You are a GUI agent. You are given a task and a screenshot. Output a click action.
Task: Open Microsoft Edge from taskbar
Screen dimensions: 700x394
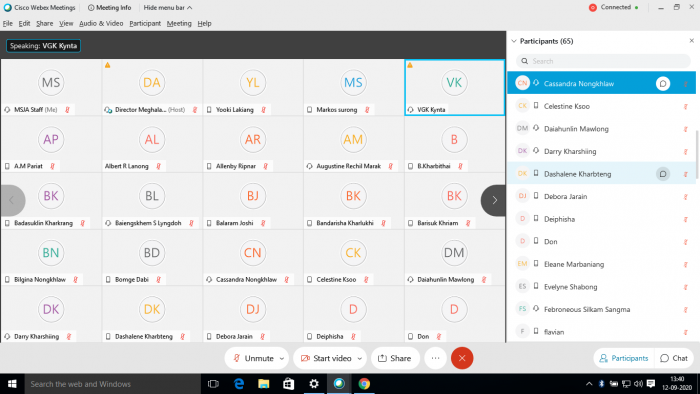click(239, 384)
